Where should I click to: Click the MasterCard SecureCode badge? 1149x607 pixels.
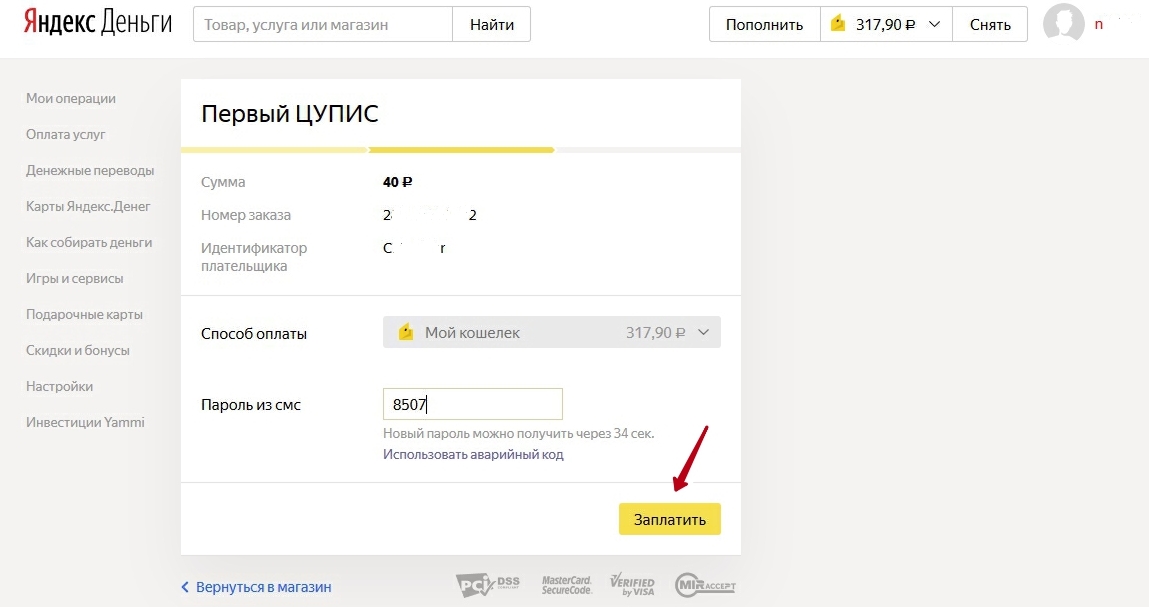(567, 585)
